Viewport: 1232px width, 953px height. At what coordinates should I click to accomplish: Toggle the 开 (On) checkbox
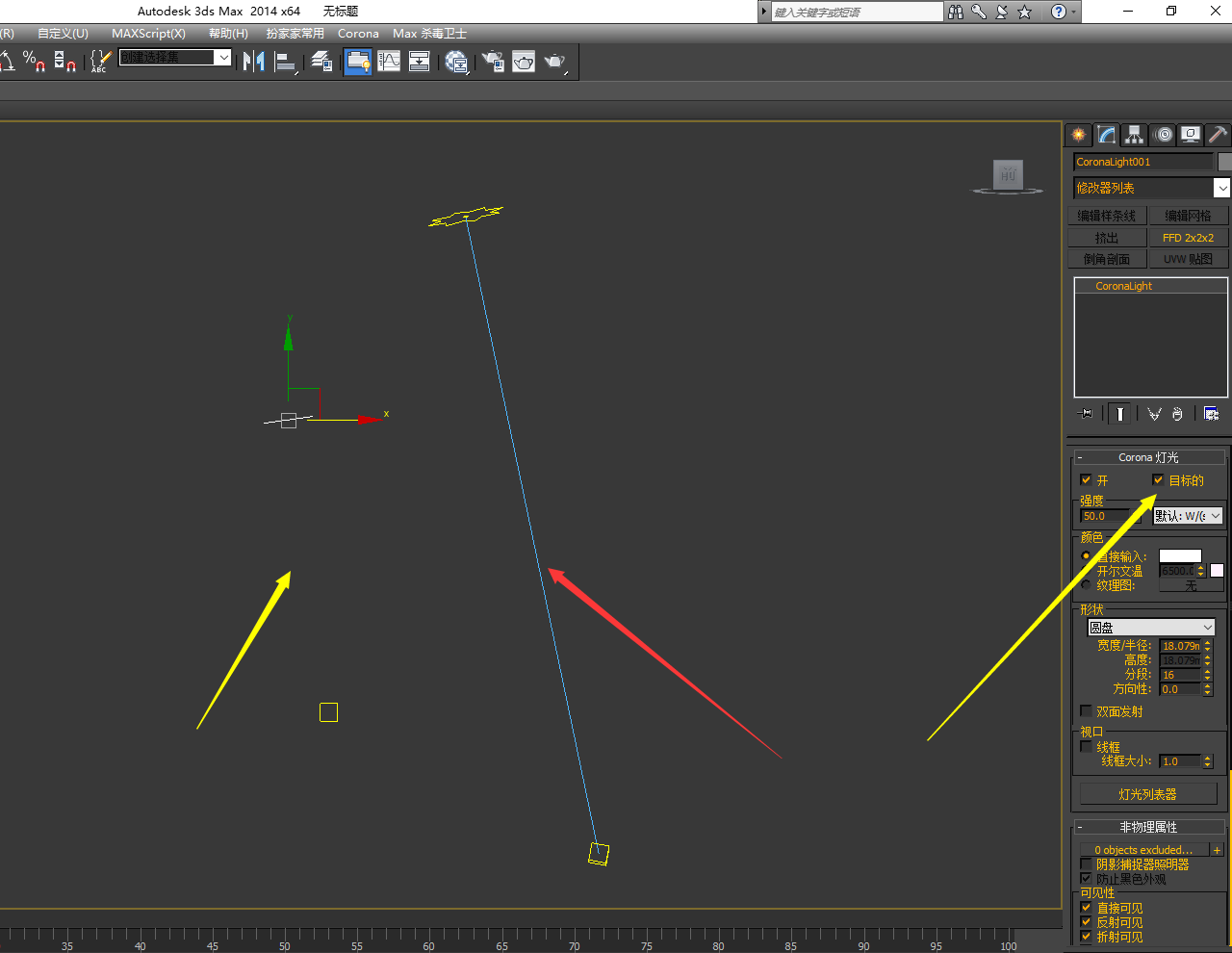(1086, 480)
